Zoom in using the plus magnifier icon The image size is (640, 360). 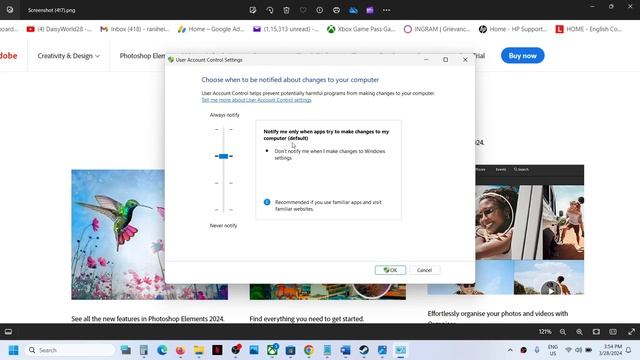tap(580, 332)
